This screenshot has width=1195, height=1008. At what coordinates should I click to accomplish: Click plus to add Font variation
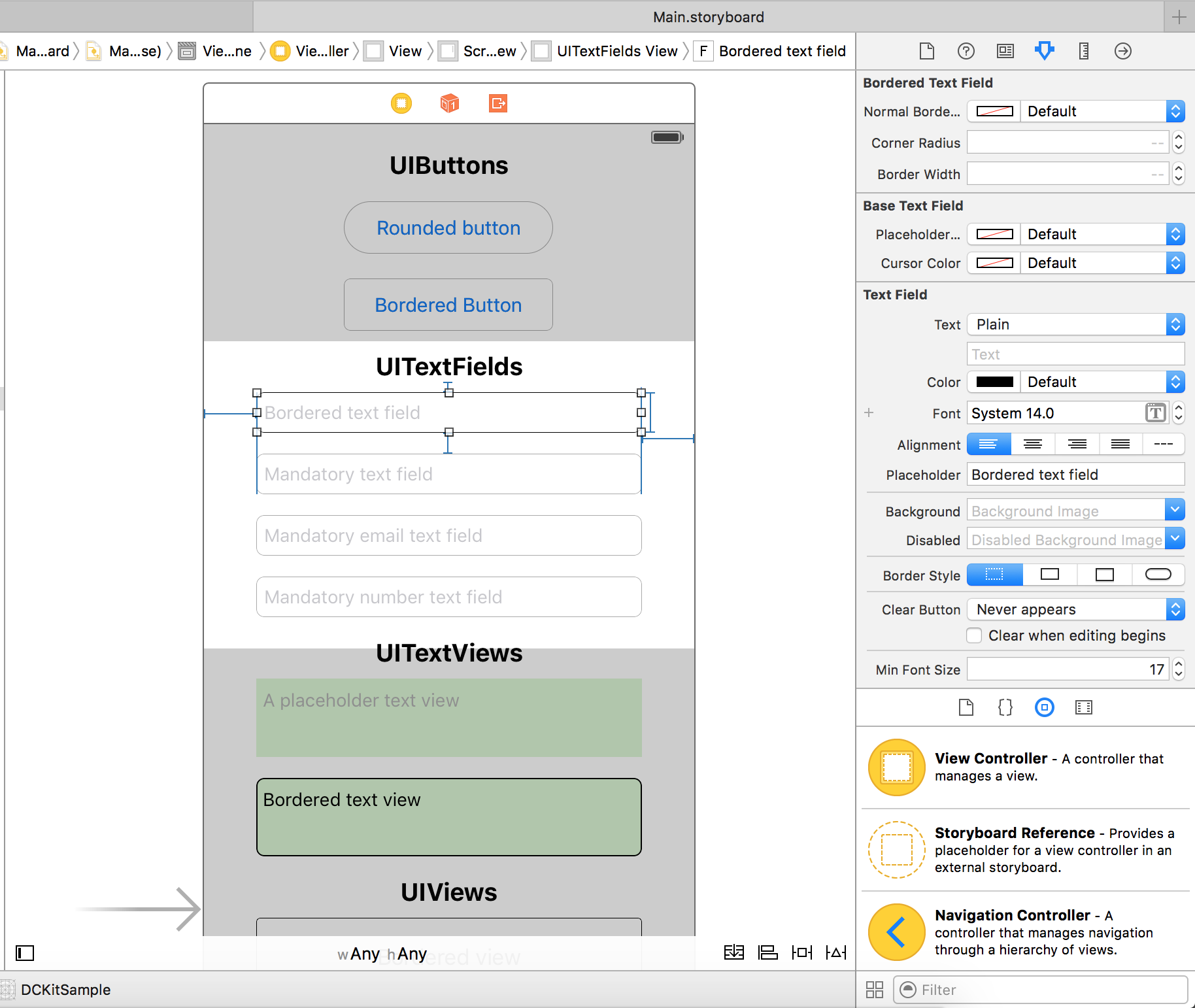click(x=869, y=413)
